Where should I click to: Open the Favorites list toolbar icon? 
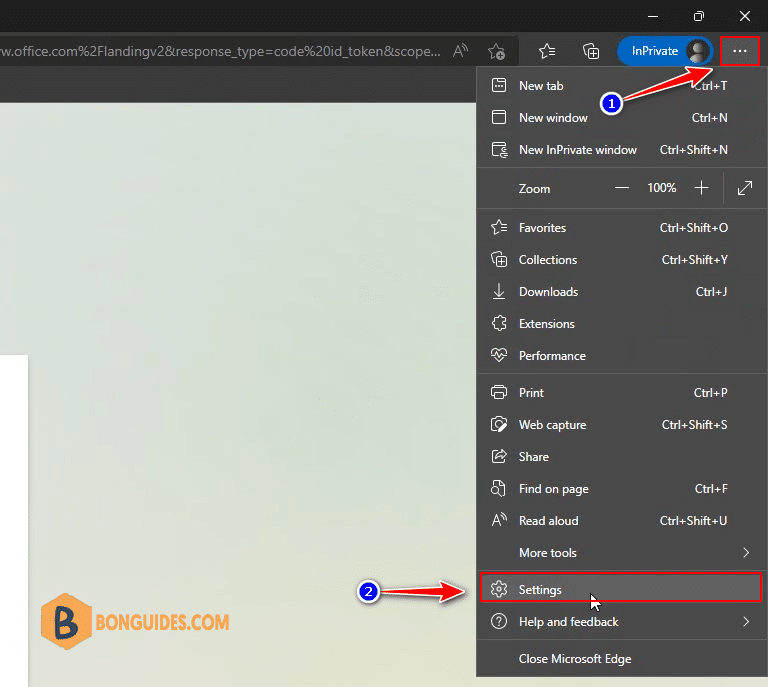pos(547,51)
